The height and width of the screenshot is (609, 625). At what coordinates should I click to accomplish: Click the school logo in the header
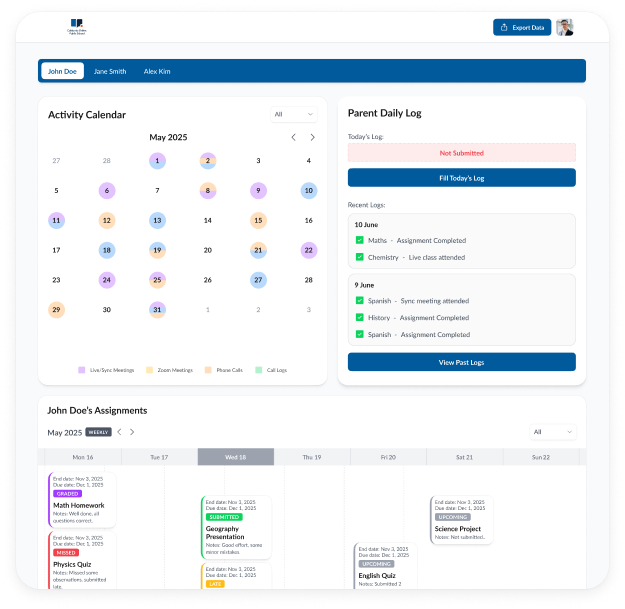pyautogui.click(x=77, y=26)
